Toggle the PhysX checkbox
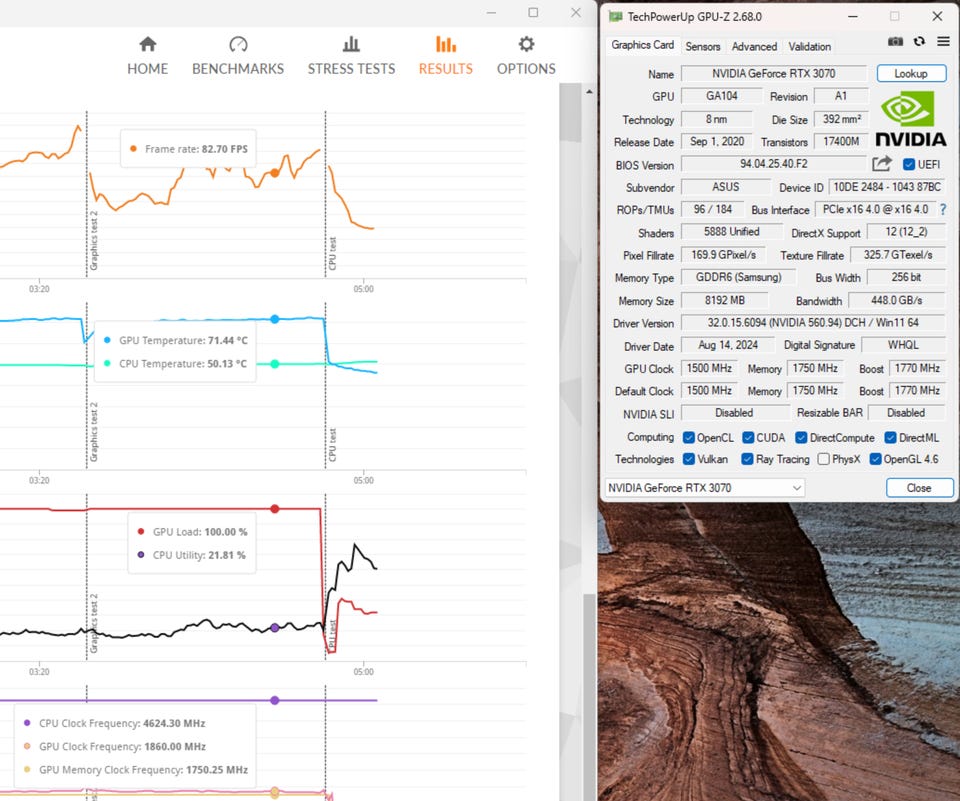 tap(823, 459)
